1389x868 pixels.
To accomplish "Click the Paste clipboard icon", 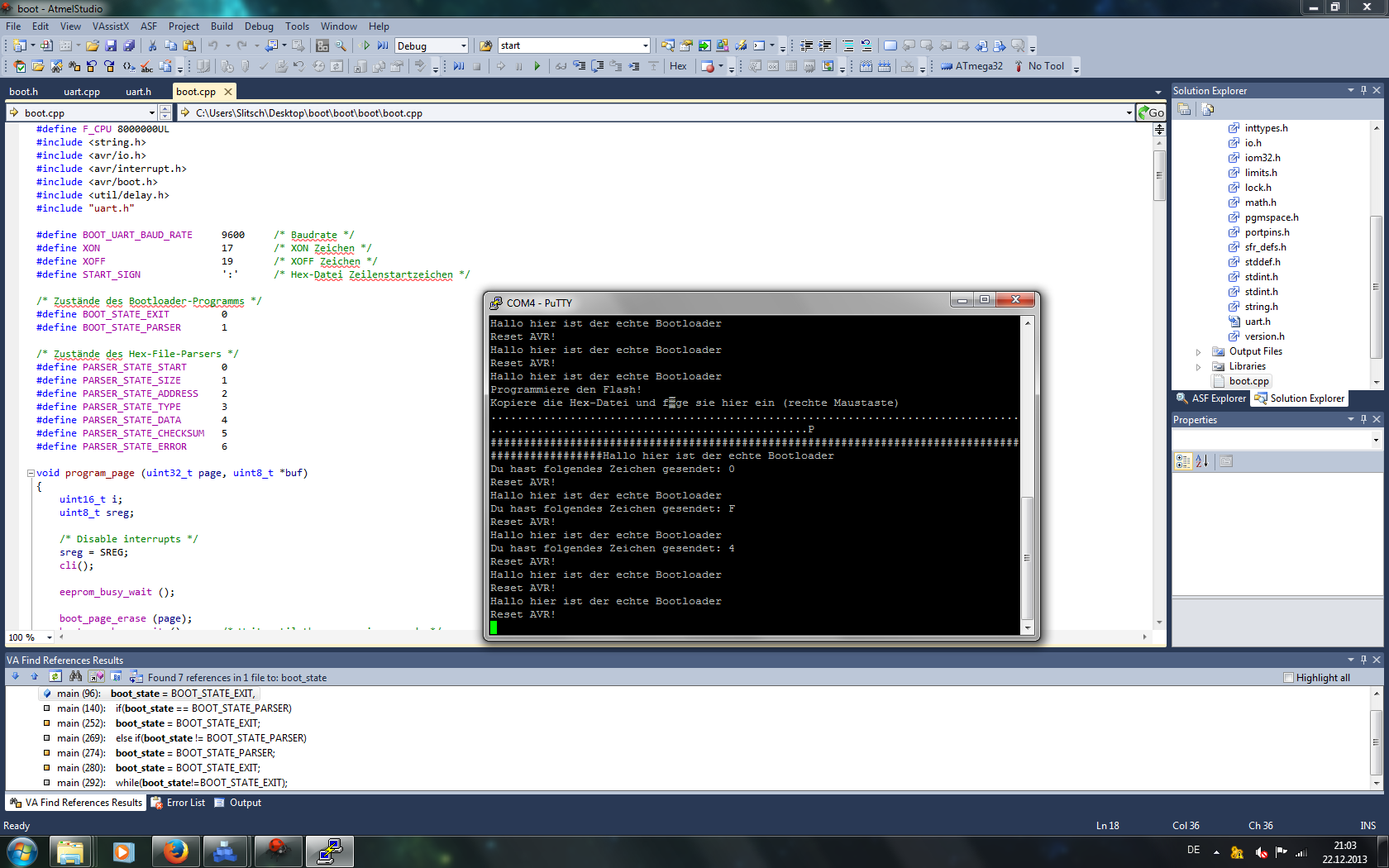I will [x=189, y=45].
